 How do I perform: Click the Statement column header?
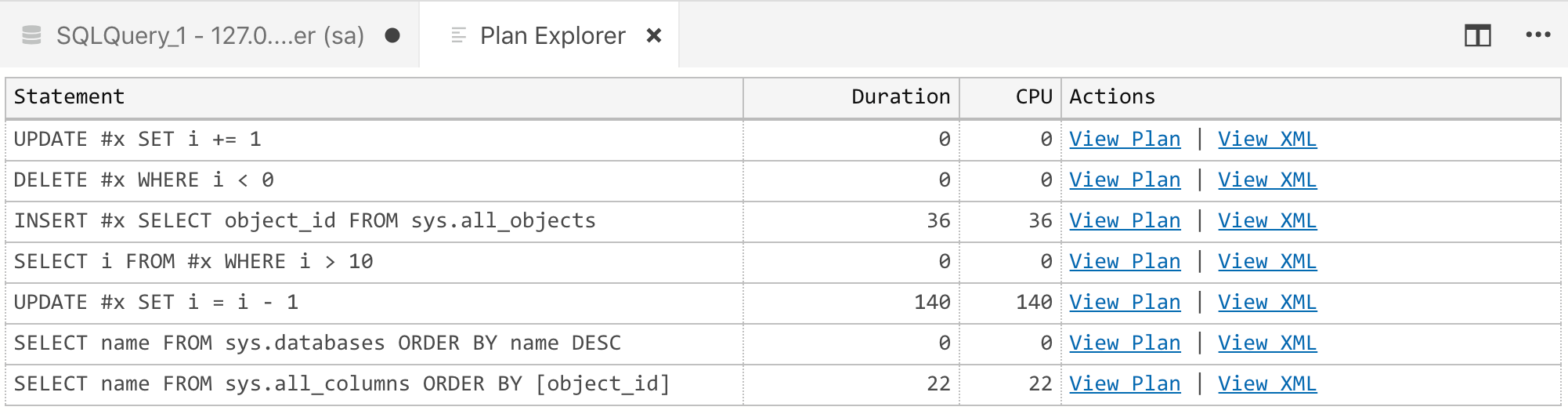click(69, 97)
